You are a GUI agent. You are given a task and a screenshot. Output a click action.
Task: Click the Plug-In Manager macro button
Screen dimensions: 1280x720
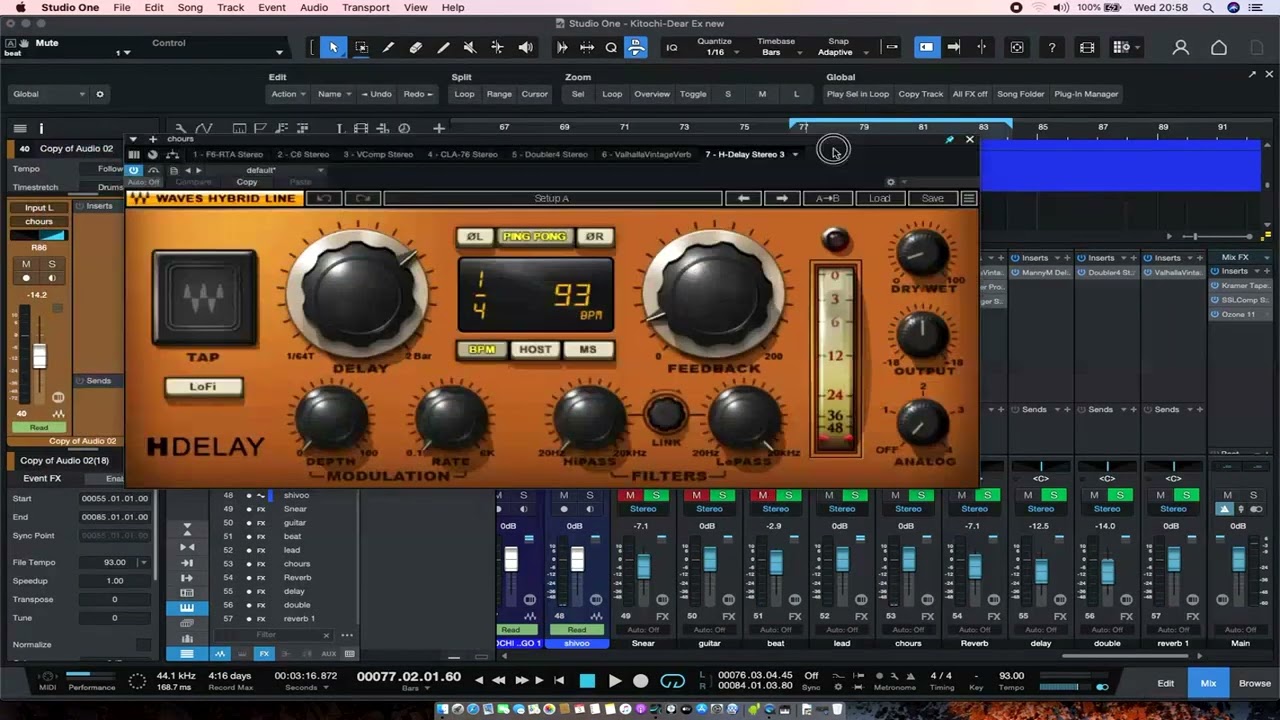point(1086,94)
